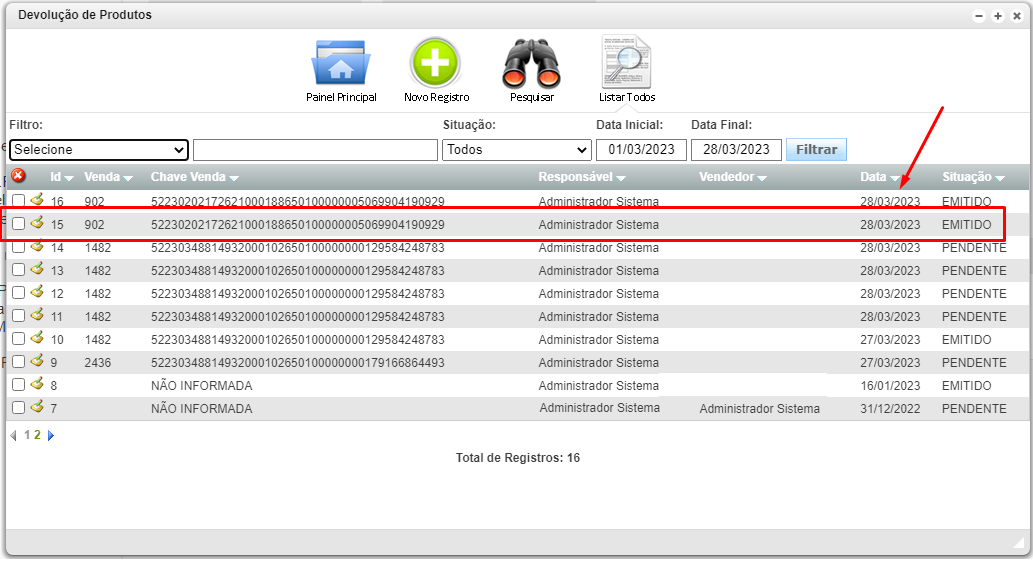
Task: Open Painel Principal home folder icon
Action: pyautogui.click(x=341, y=63)
